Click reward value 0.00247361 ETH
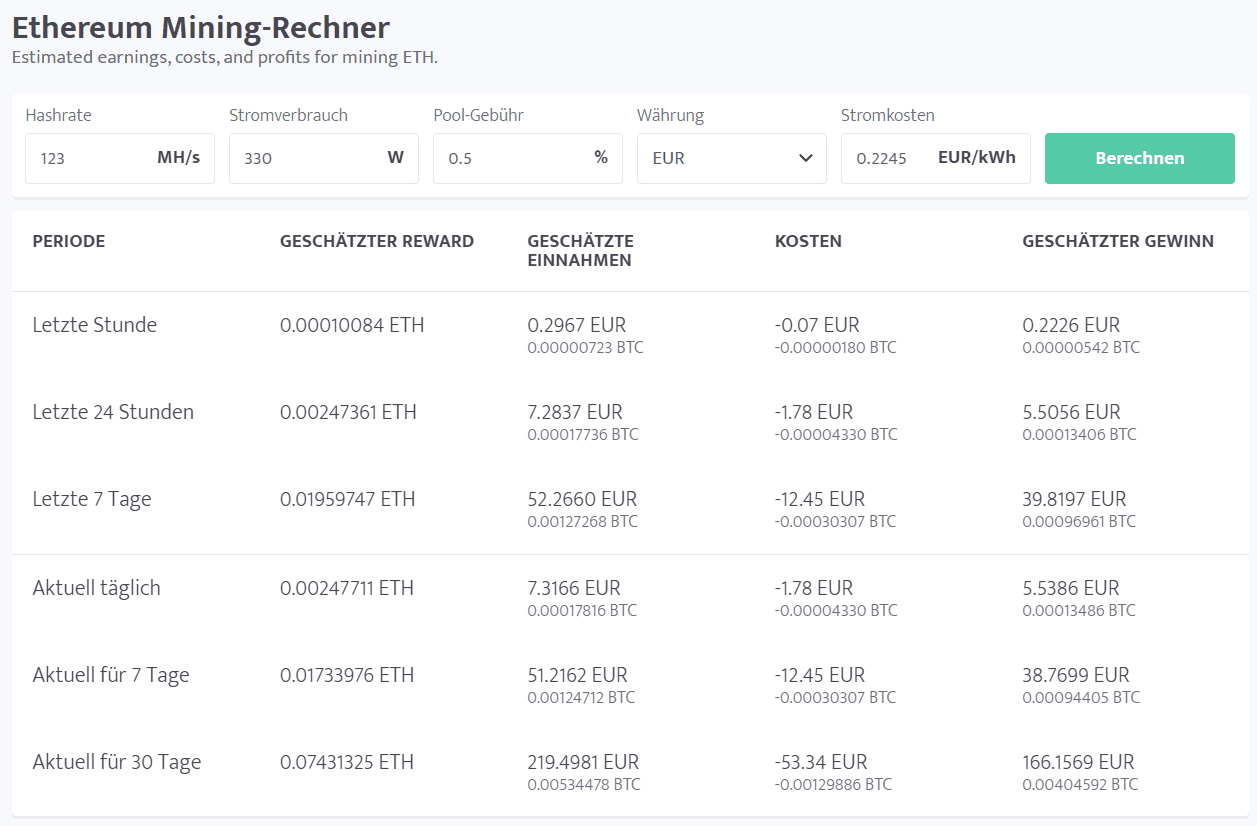Screen dimensions: 1257x826 pos(348,412)
